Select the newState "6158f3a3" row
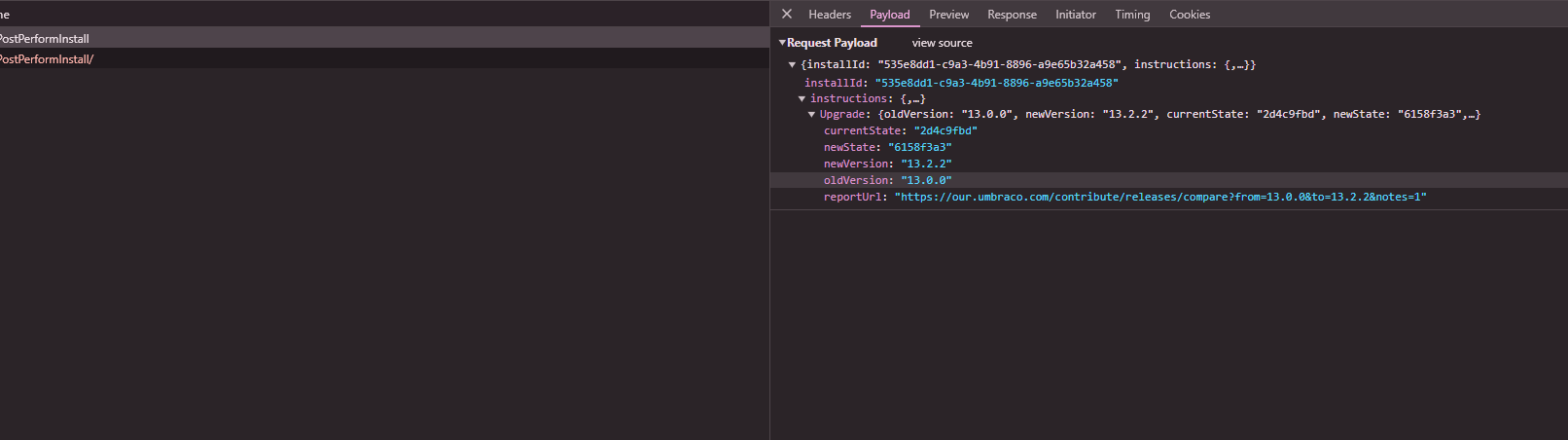 pos(1168,147)
